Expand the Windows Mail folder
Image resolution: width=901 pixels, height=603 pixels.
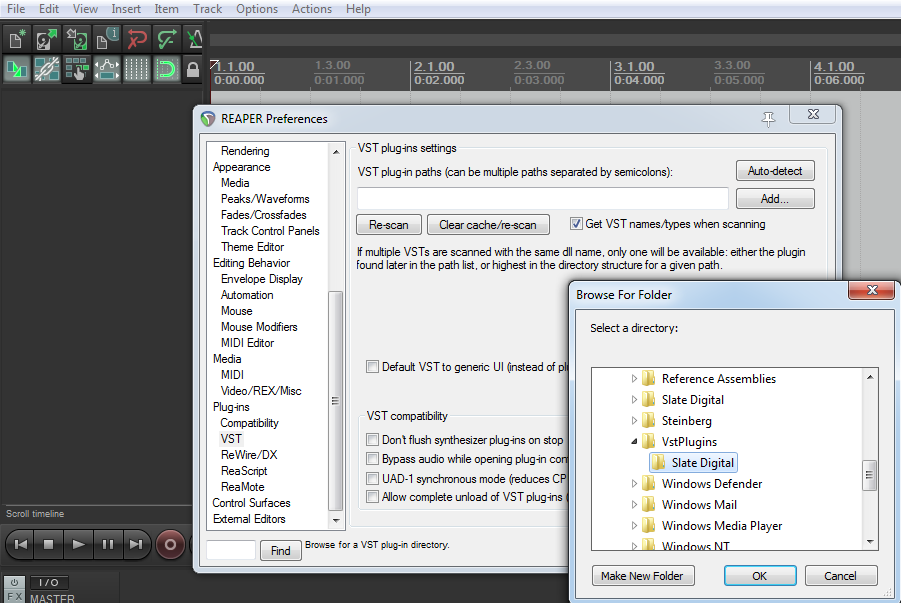pyautogui.click(x=634, y=505)
